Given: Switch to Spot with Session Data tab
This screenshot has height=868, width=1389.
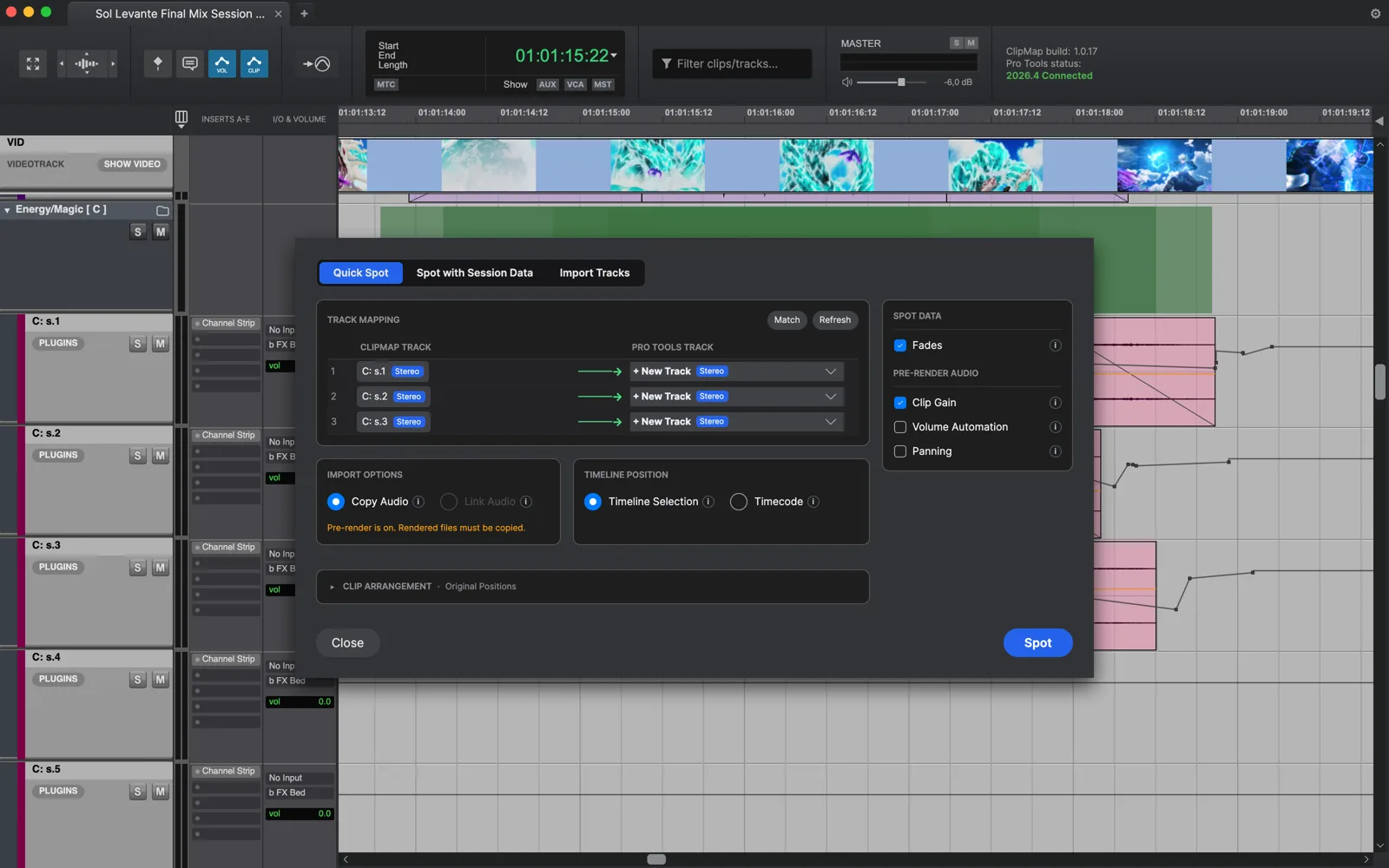Looking at the screenshot, I should click(475, 273).
